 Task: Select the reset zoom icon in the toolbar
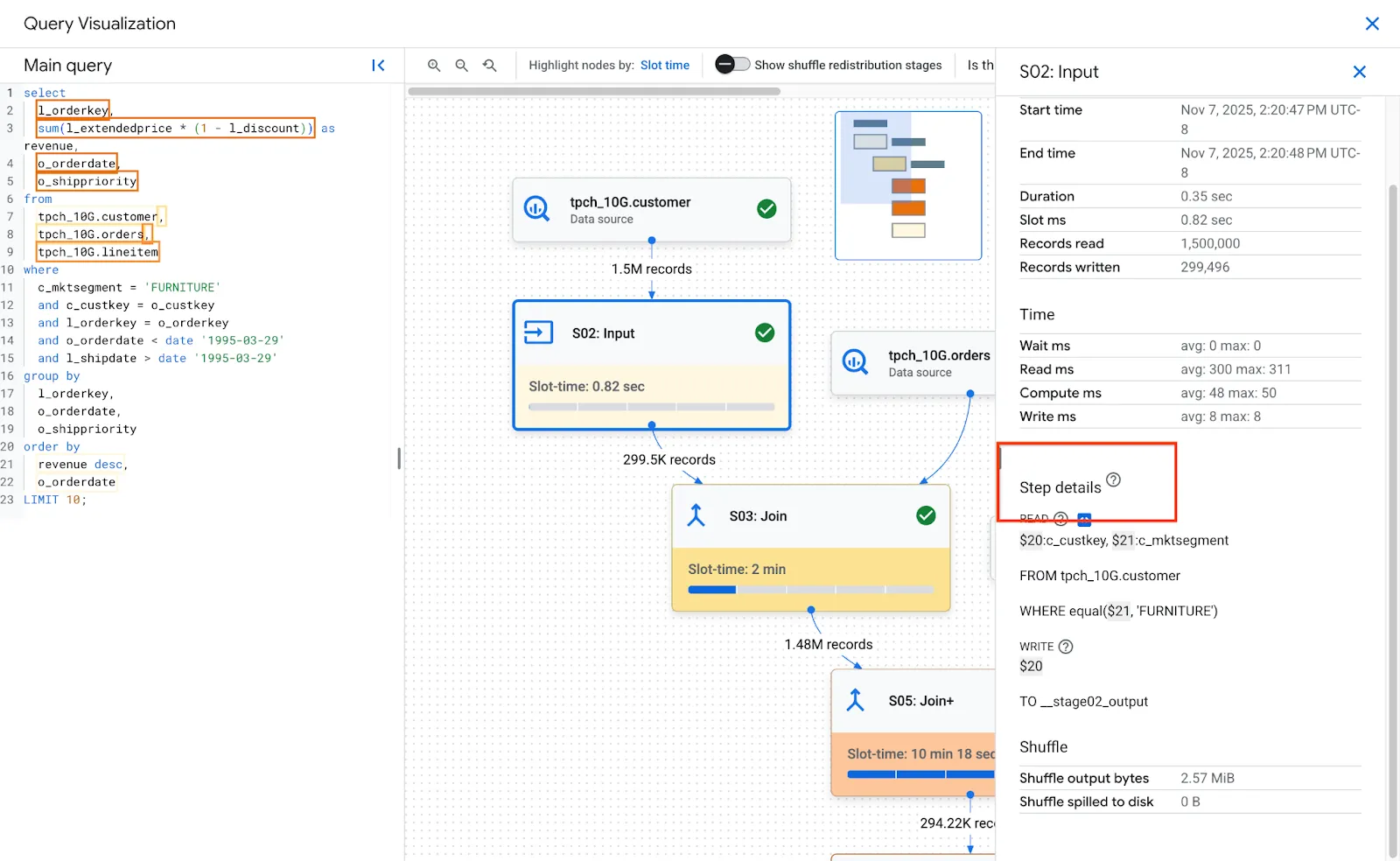click(490, 65)
